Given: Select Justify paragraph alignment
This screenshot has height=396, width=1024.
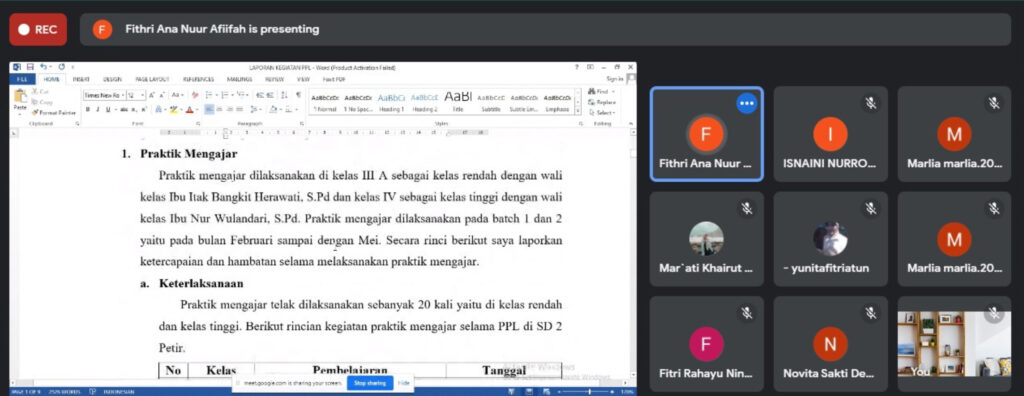Looking at the screenshot, I should click(240, 109).
